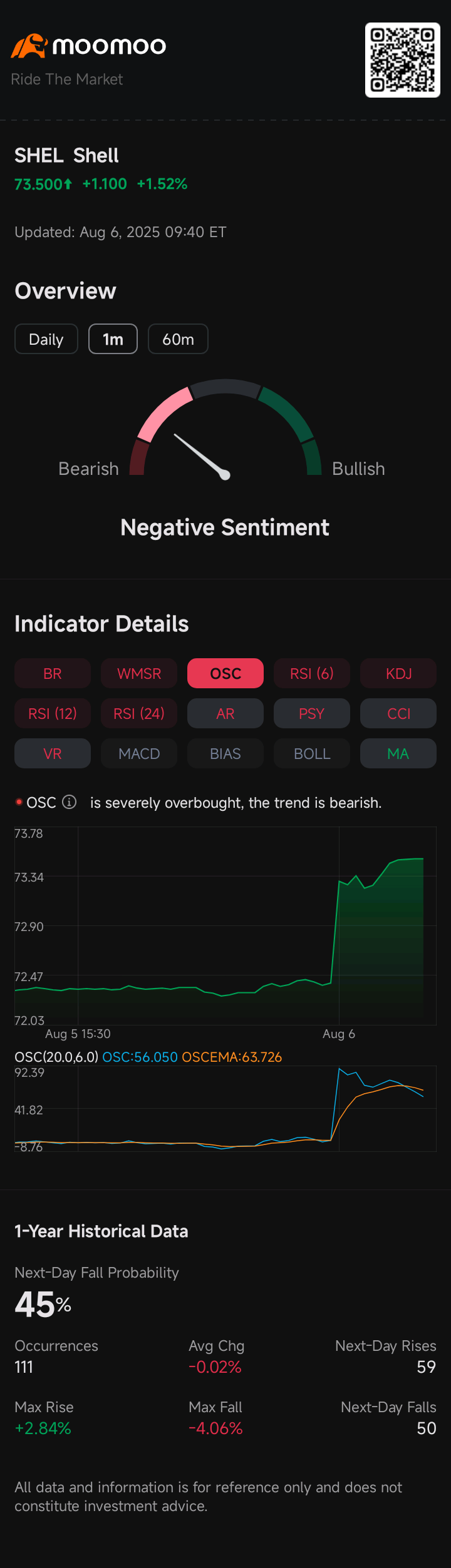Select the 60m timeframe
The width and height of the screenshot is (451, 1568).
178,339
